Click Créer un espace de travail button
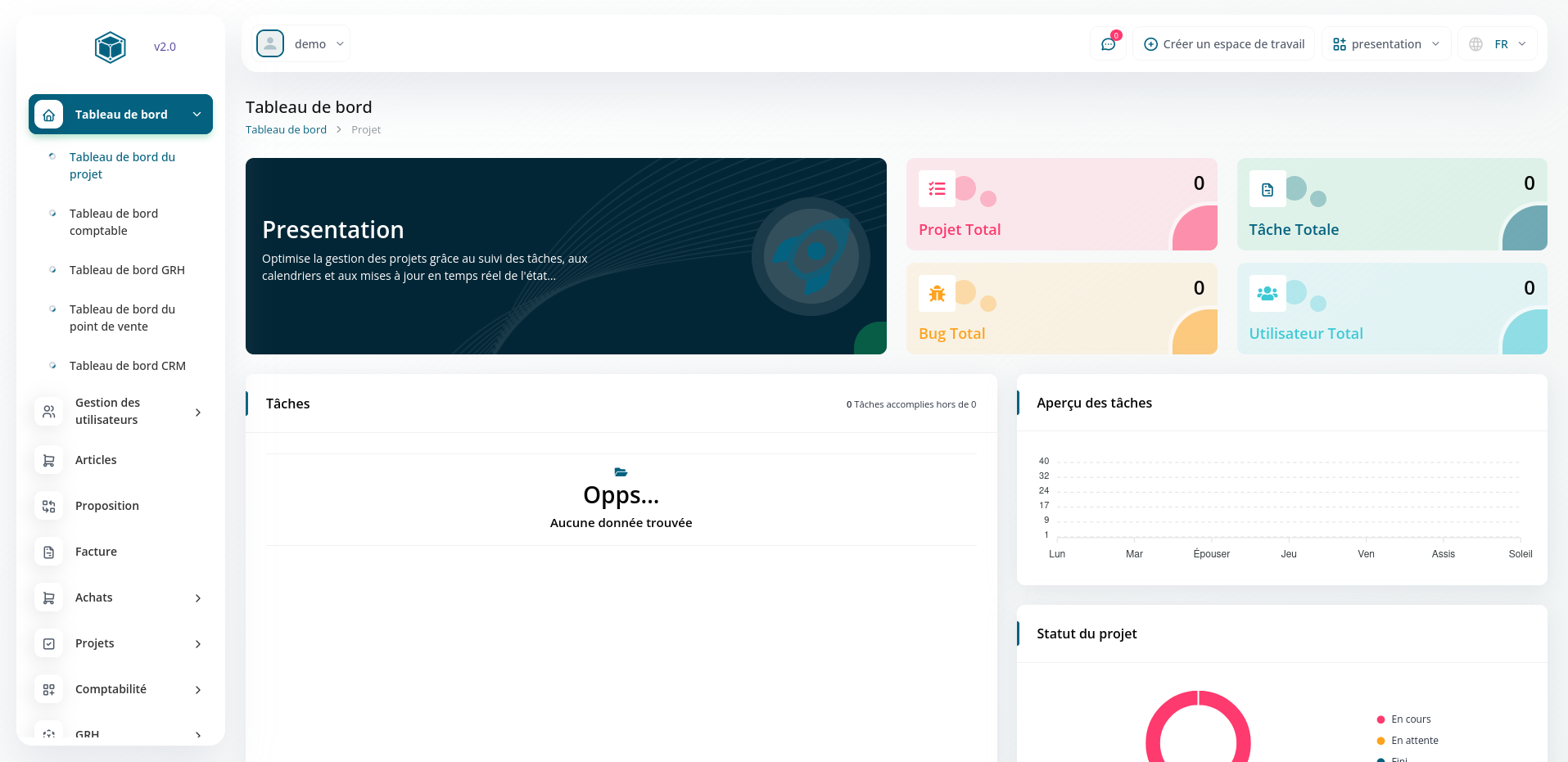 tap(1224, 44)
